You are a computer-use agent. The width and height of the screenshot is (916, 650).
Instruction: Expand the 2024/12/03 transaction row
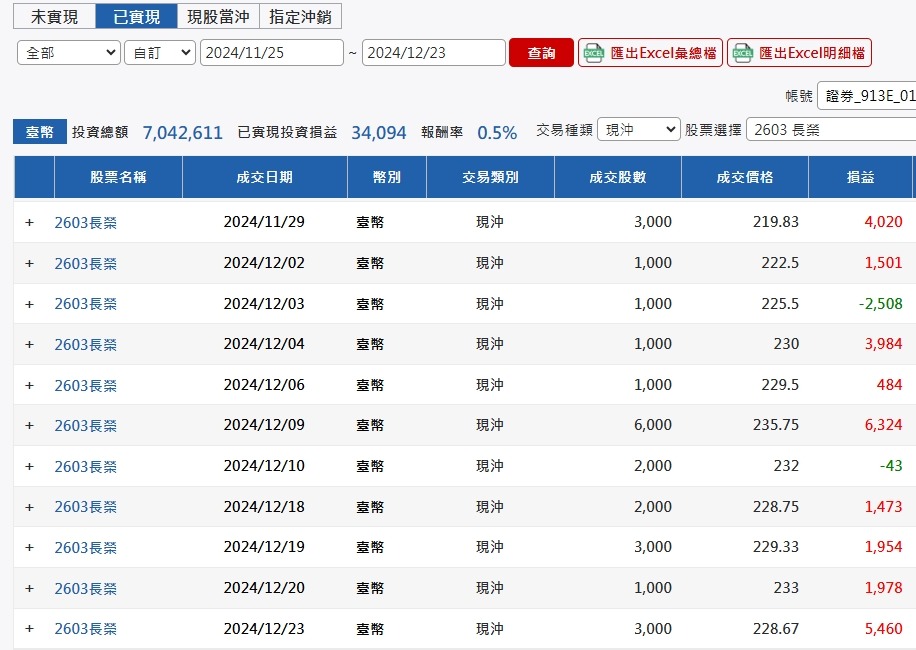[x=29, y=304]
